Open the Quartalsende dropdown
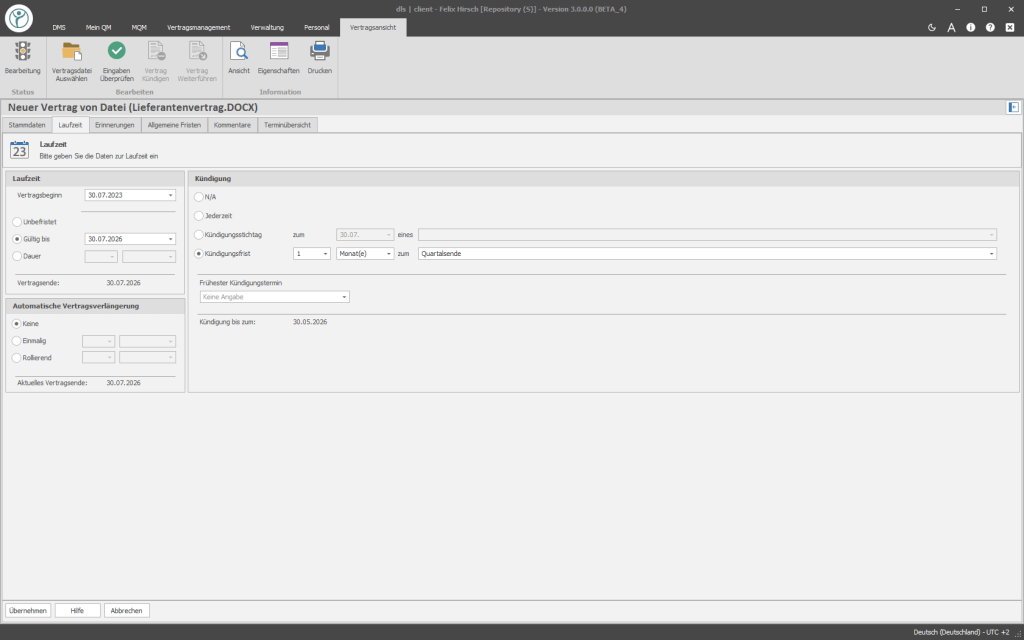The width and height of the screenshot is (1024, 640). click(707, 253)
